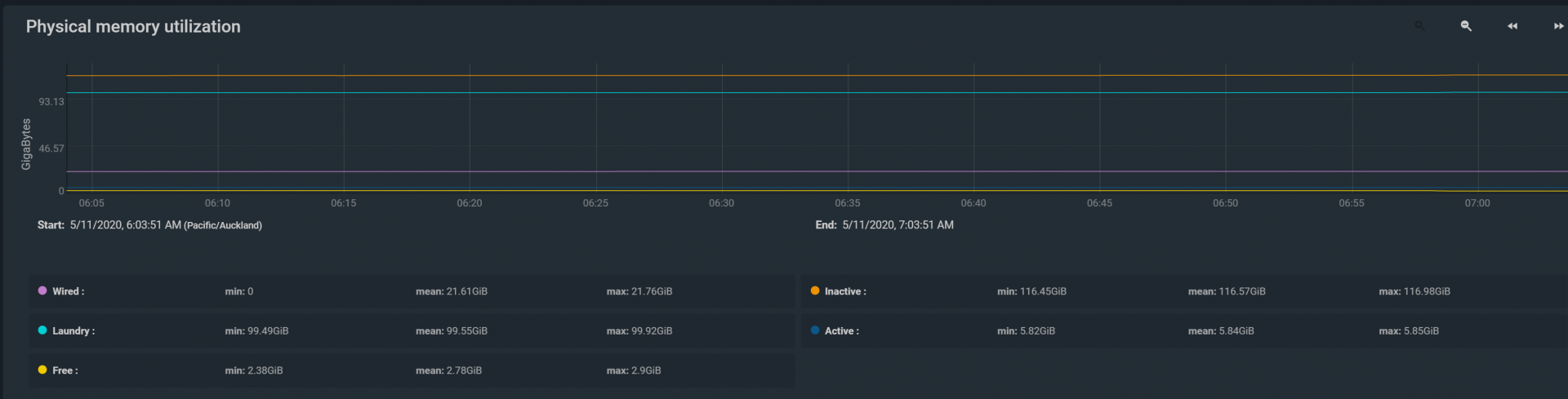The image size is (1568, 399).
Task: Toggle the Wired series purple dot
Action: [x=42, y=291]
